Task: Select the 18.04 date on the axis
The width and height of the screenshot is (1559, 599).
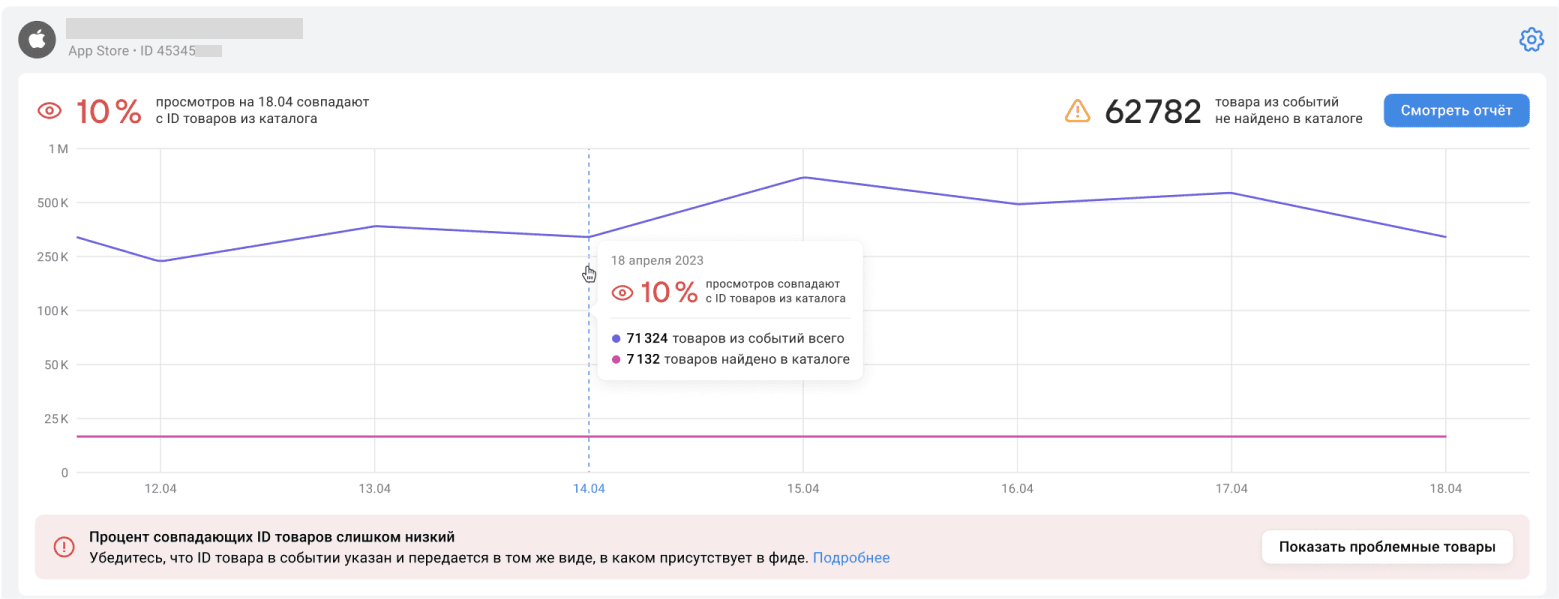Action: tap(1445, 489)
